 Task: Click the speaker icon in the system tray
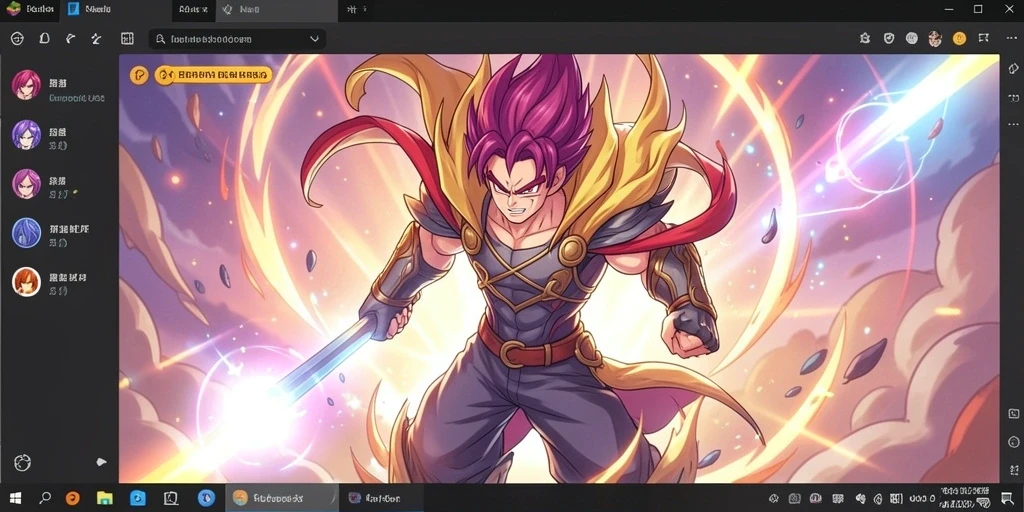859,498
